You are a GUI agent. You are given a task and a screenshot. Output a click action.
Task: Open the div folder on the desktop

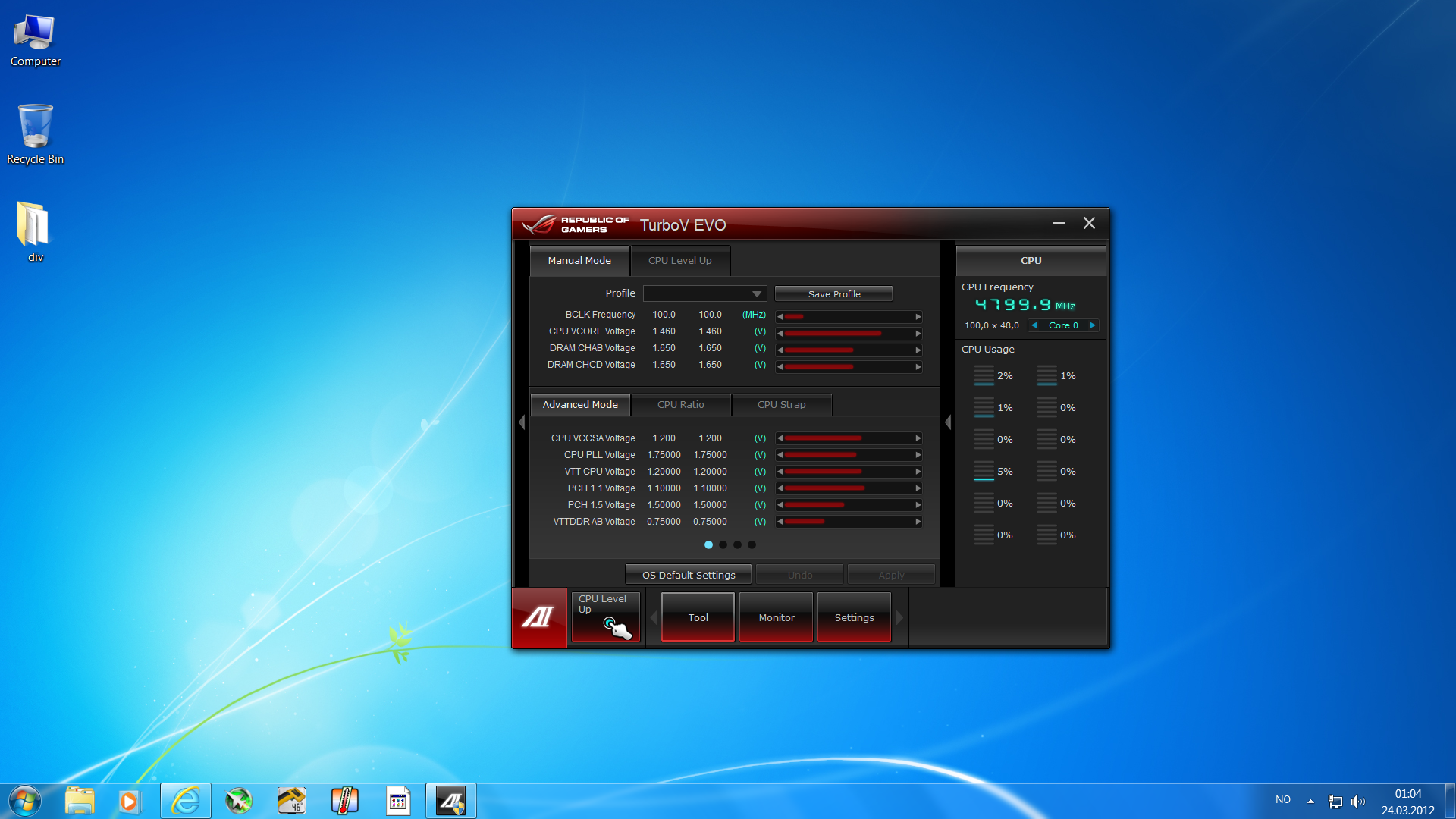[x=35, y=232]
